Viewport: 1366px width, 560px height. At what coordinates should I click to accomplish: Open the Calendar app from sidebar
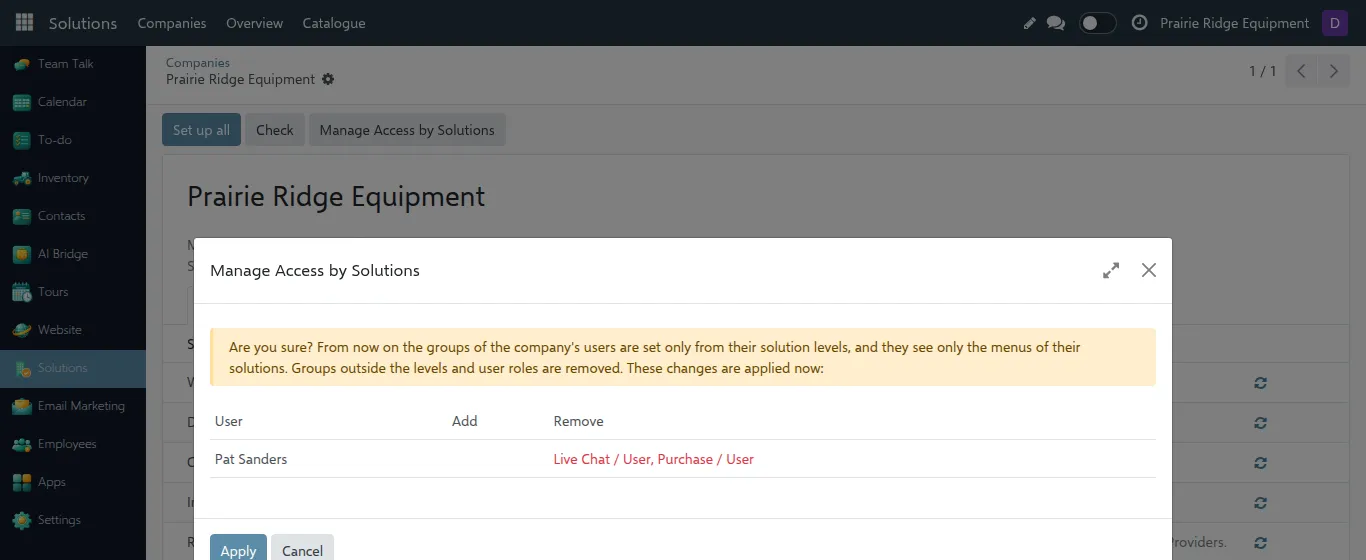point(73,102)
